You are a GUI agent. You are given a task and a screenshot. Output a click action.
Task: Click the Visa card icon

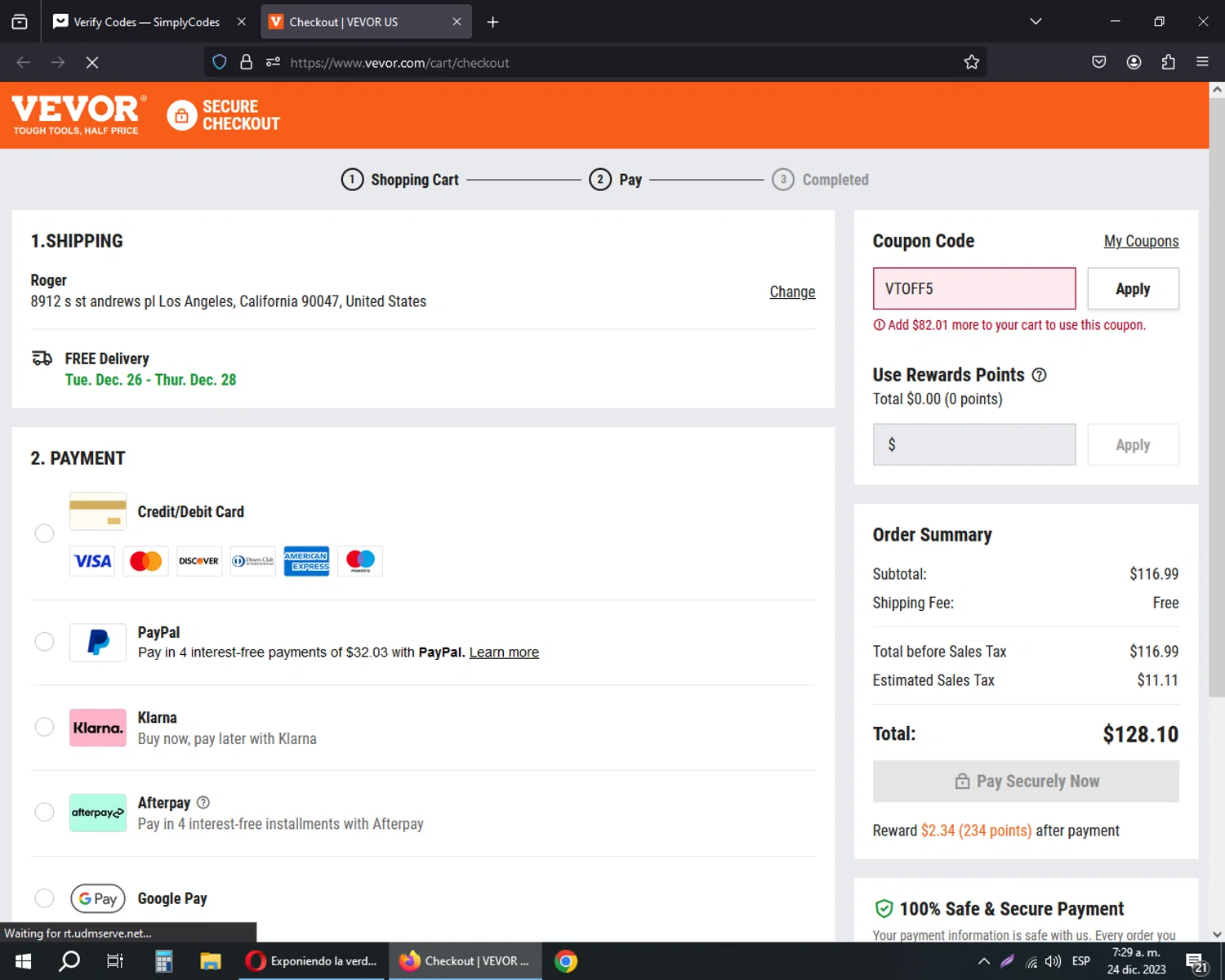[x=92, y=561]
